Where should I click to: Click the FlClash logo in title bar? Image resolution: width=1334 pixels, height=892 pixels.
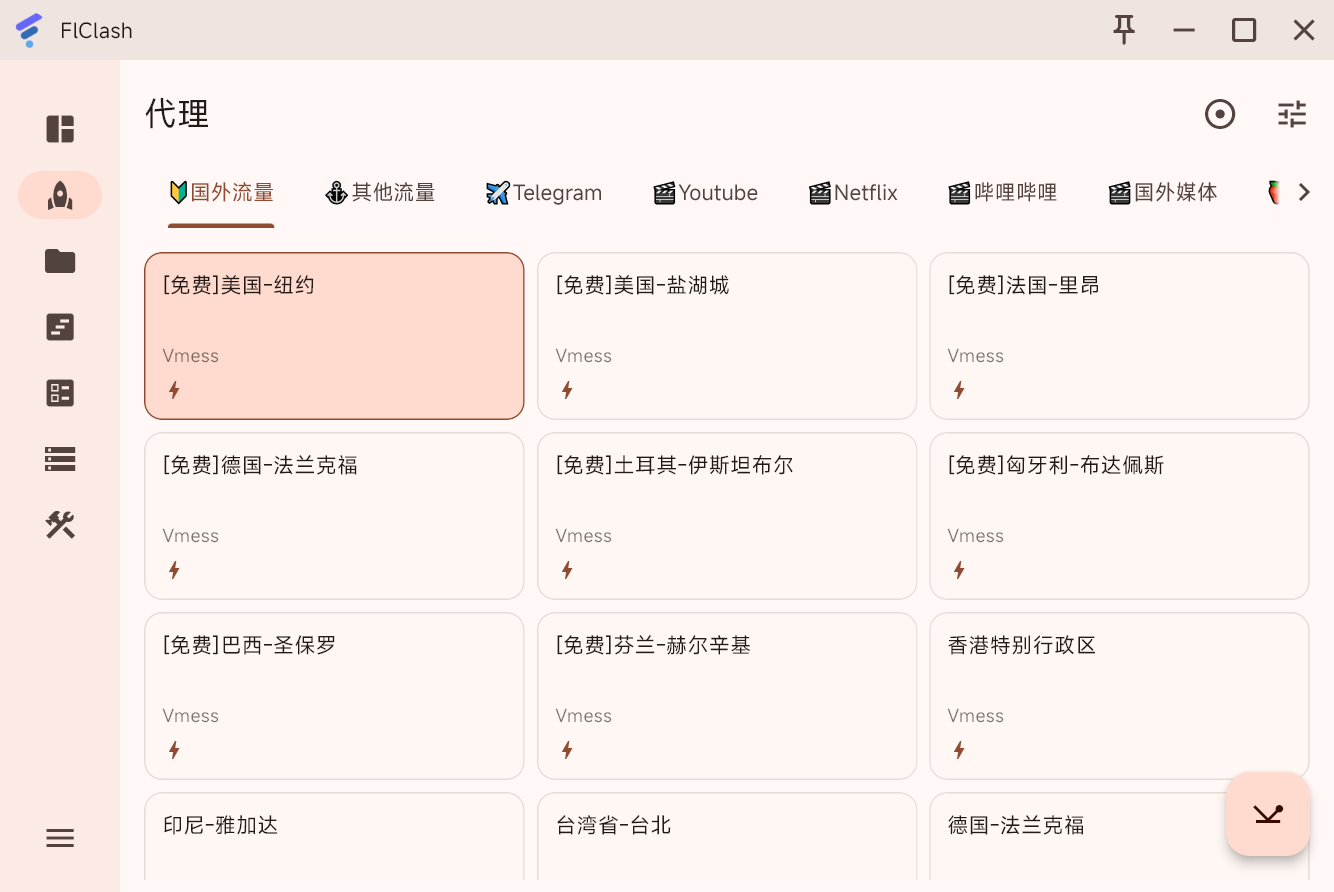click(x=30, y=30)
